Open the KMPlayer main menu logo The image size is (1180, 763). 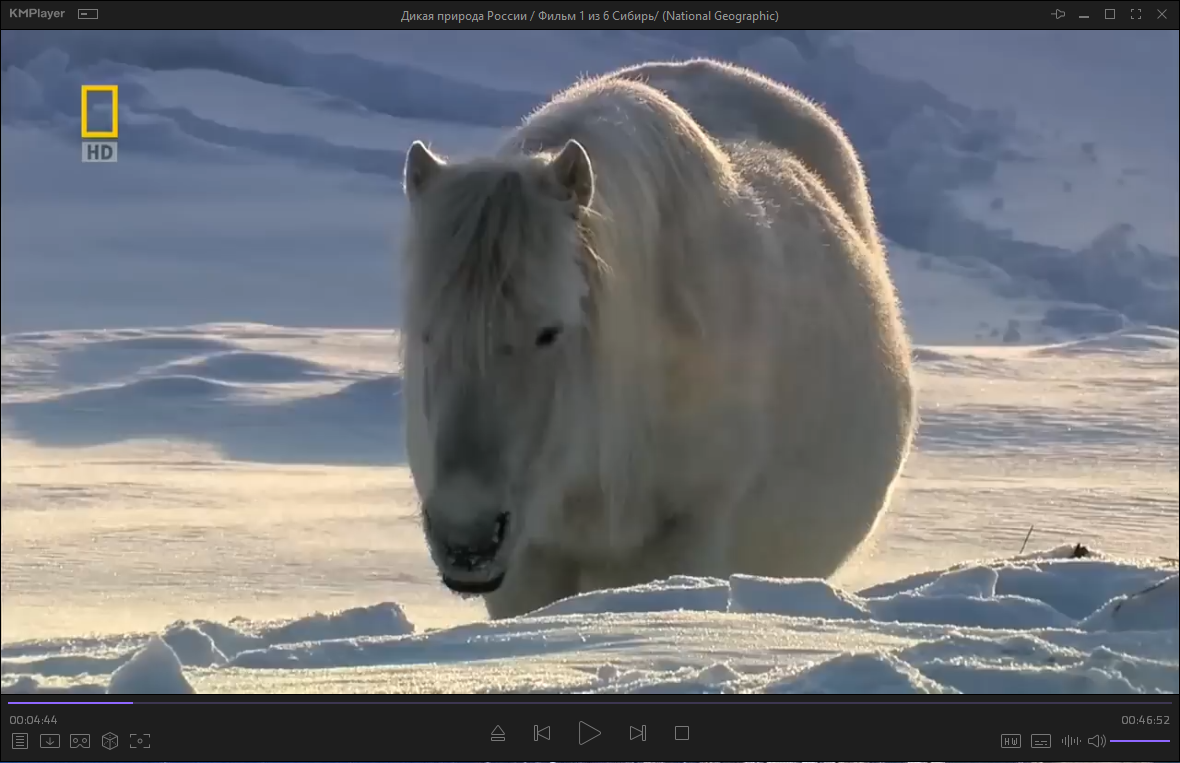tap(37, 14)
